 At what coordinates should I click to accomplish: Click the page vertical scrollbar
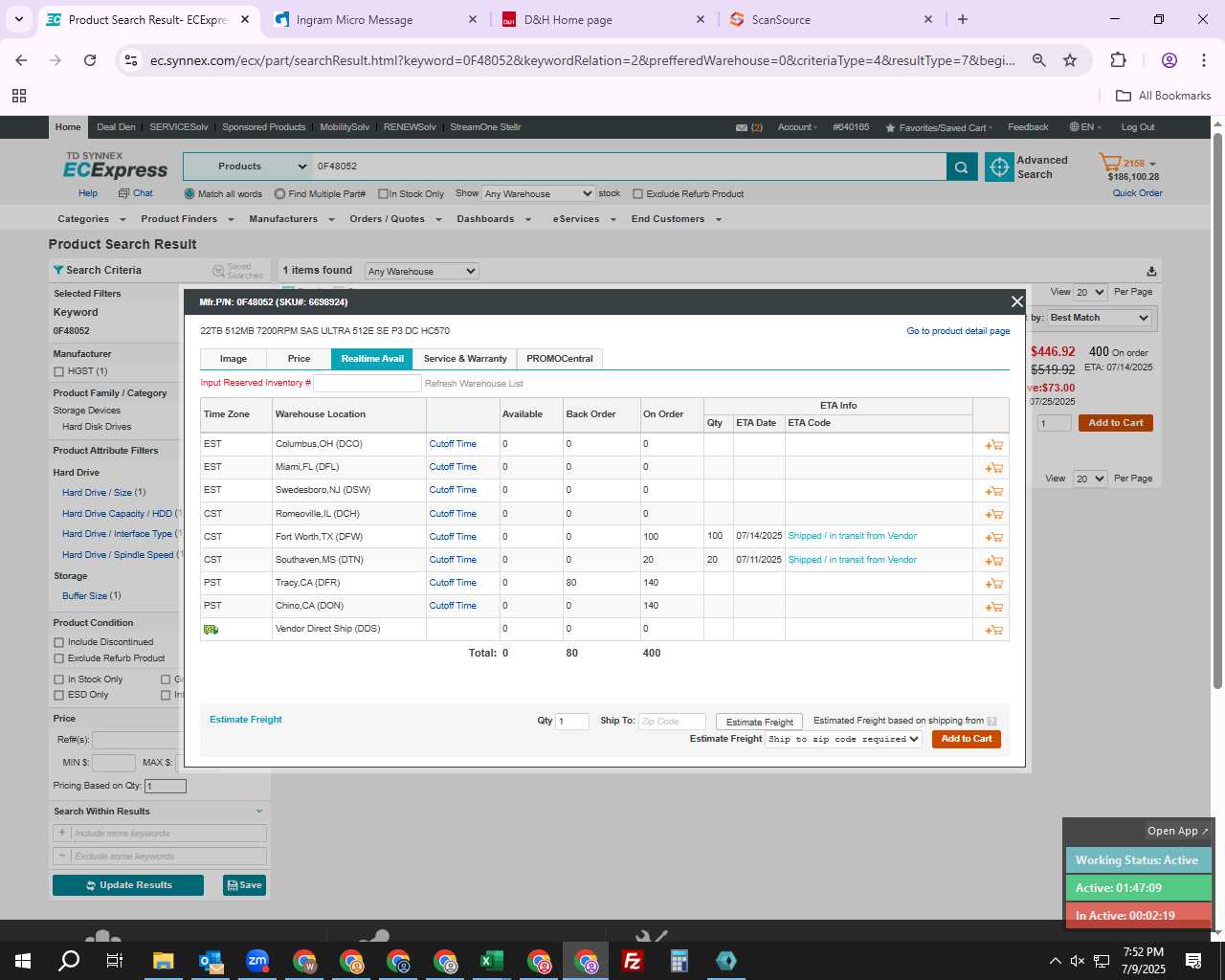(x=1217, y=412)
